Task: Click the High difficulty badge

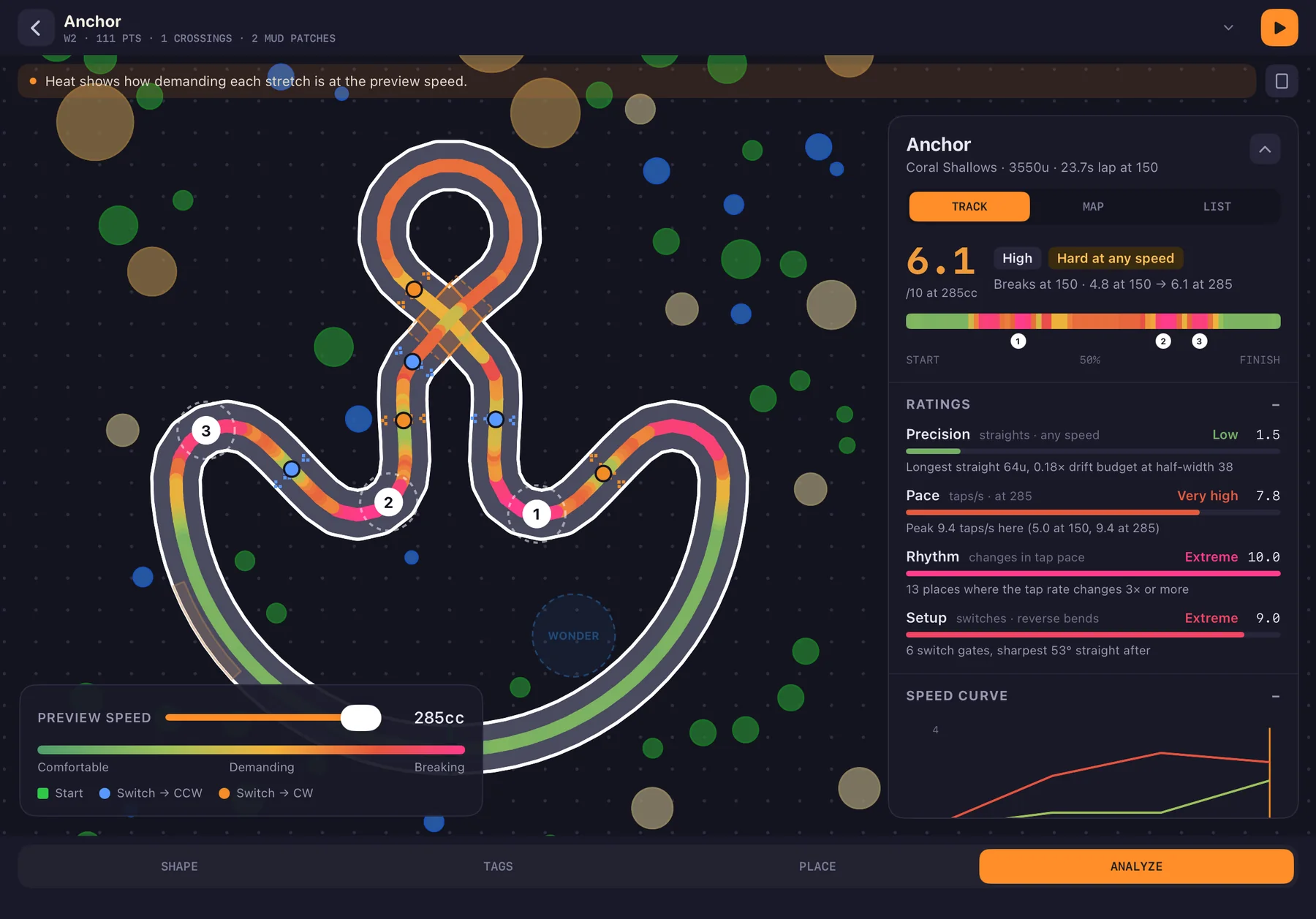Action: tap(1017, 258)
